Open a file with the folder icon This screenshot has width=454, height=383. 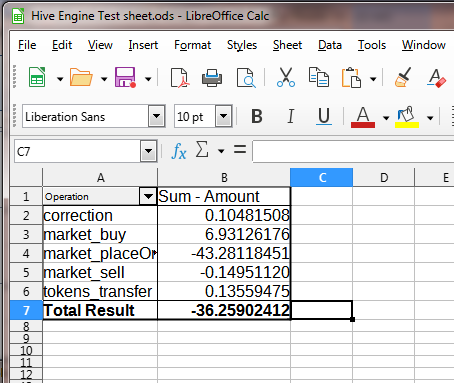click(81, 77)
